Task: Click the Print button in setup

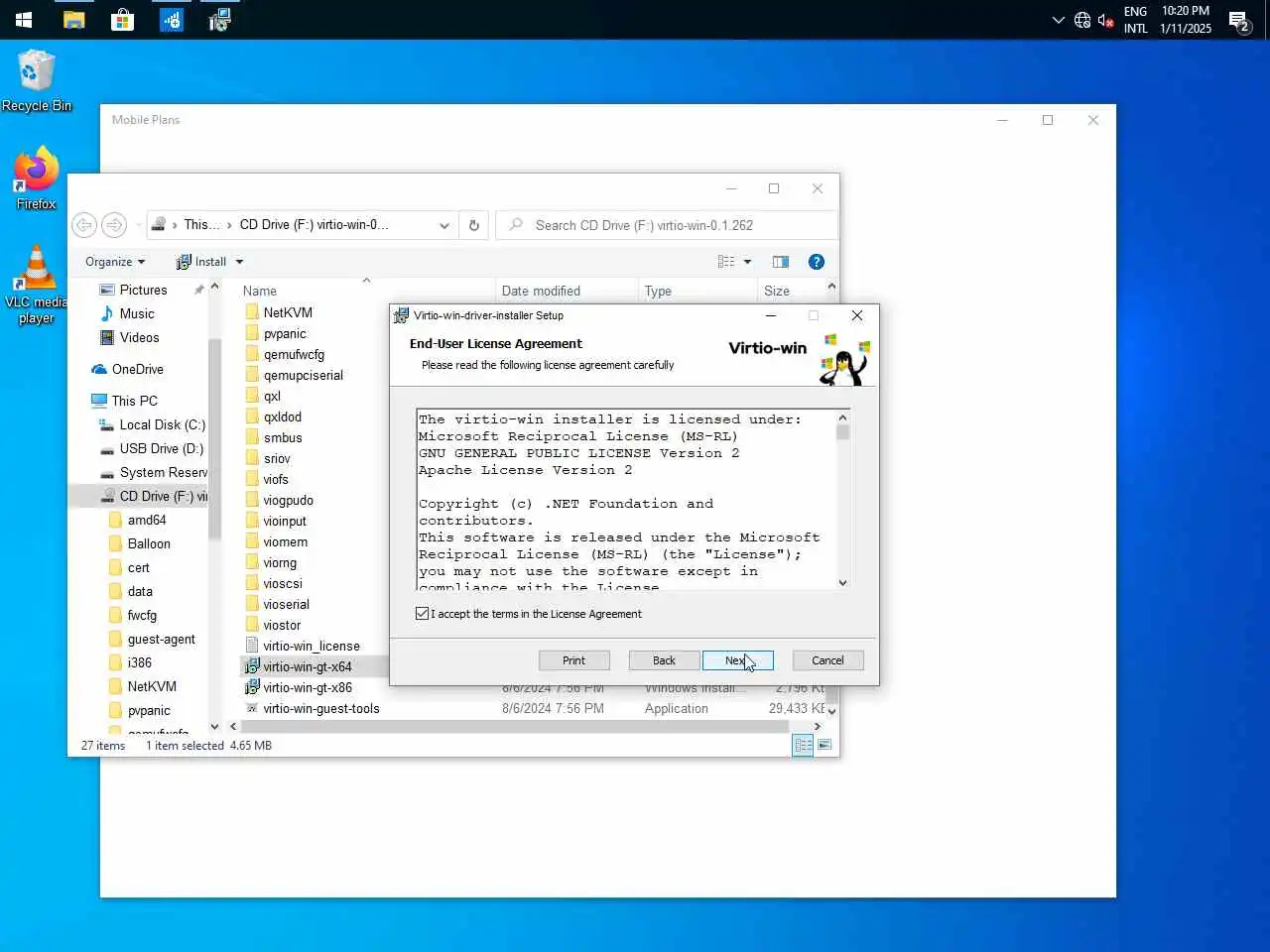Action: point(573,660)
